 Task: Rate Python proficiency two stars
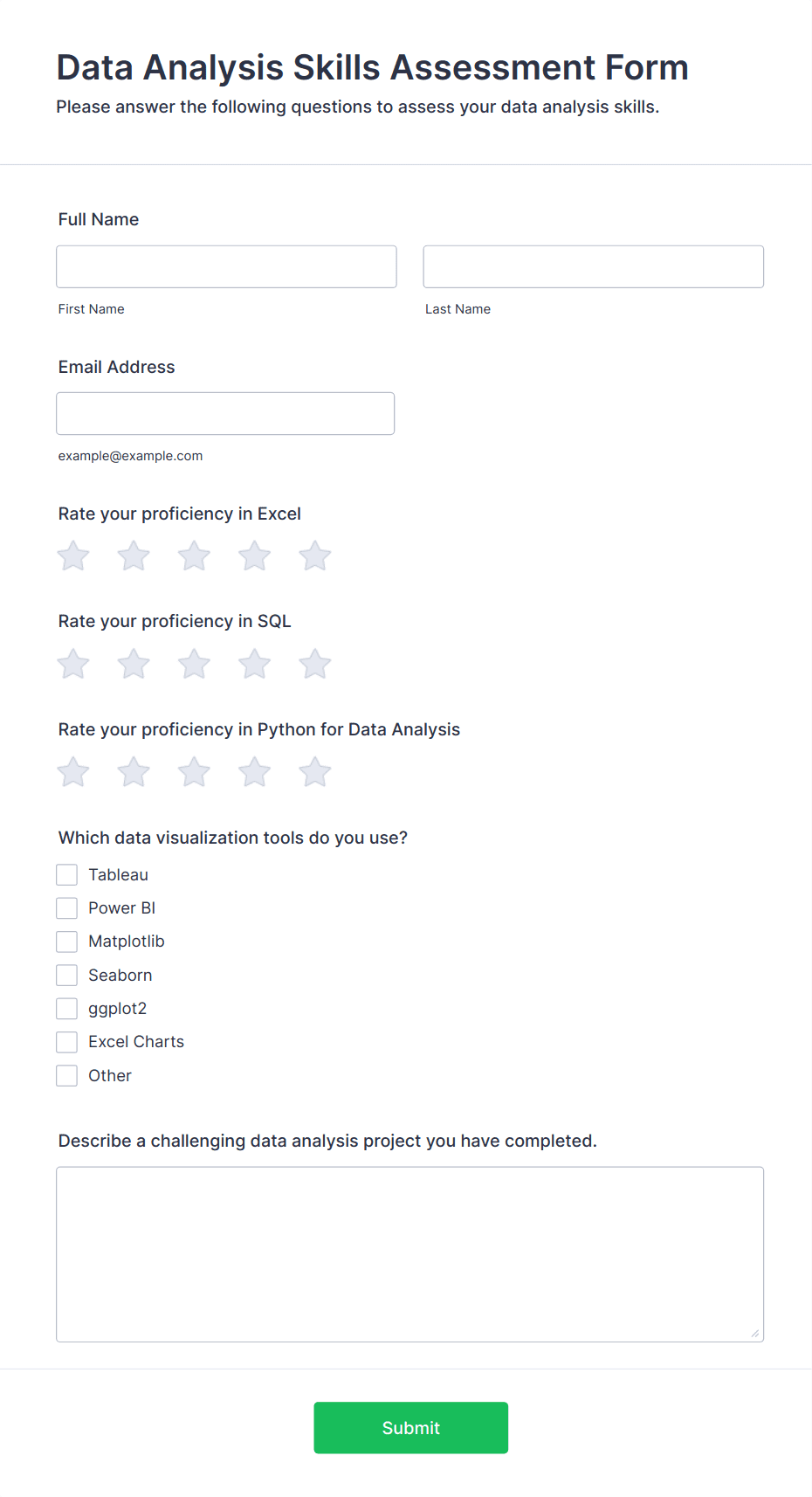[x=133, y=772]
